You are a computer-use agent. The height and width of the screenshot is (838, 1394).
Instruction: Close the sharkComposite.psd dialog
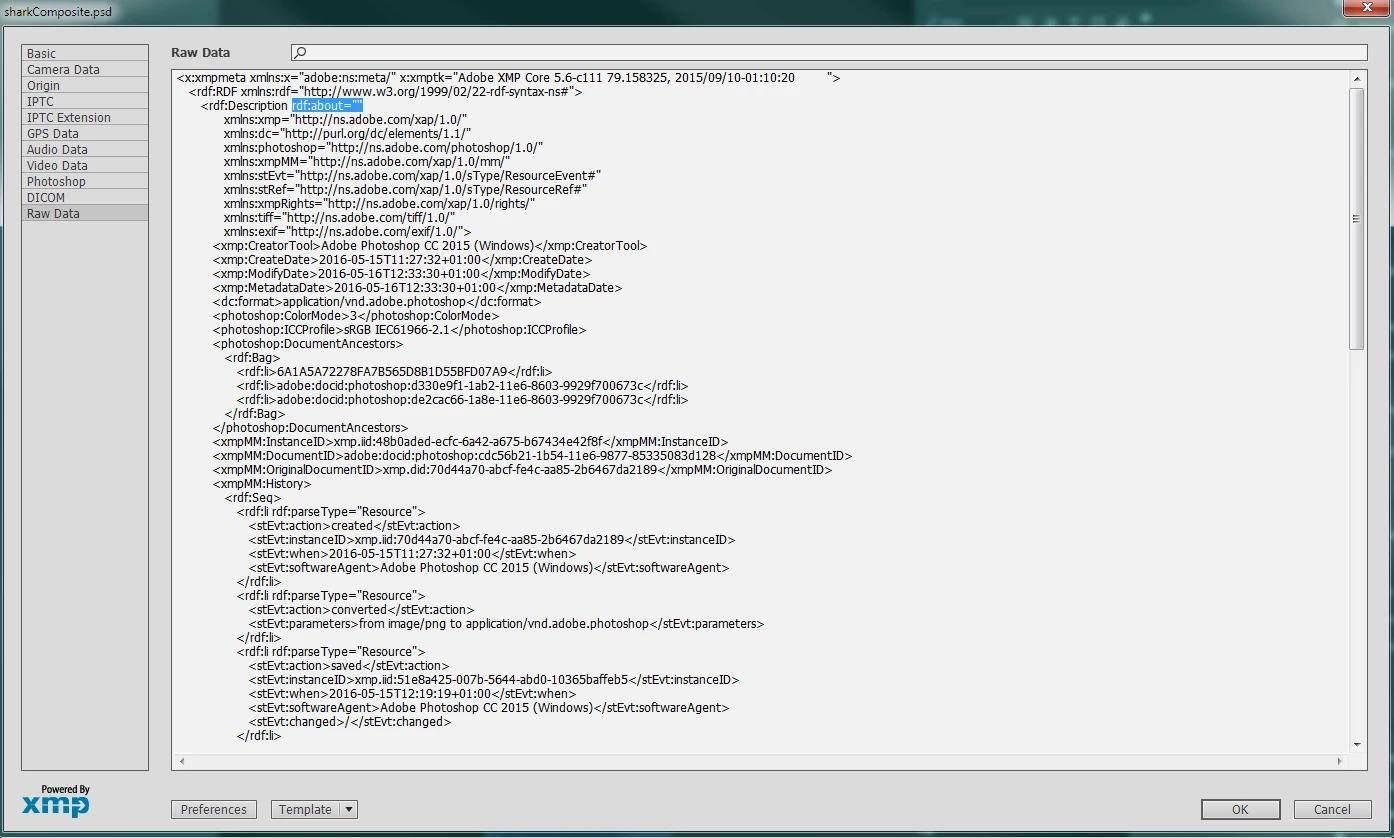(1364, 7)
